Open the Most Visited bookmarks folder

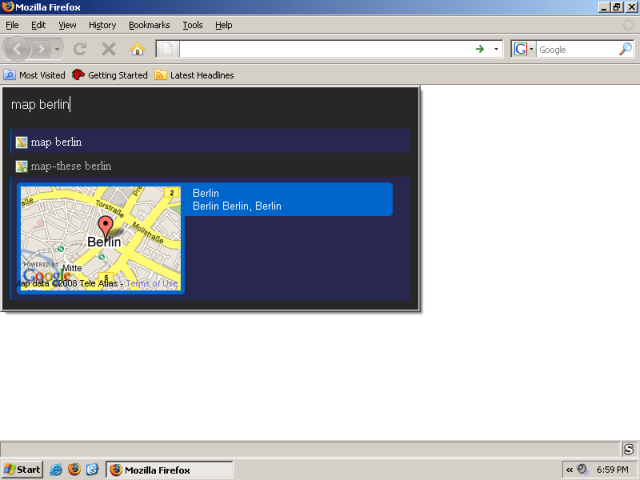pos(34,75)
